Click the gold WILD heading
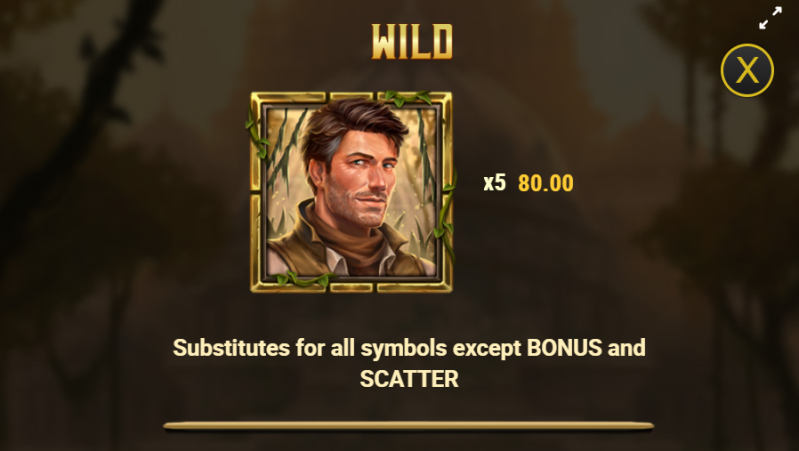 click(412, 42)
